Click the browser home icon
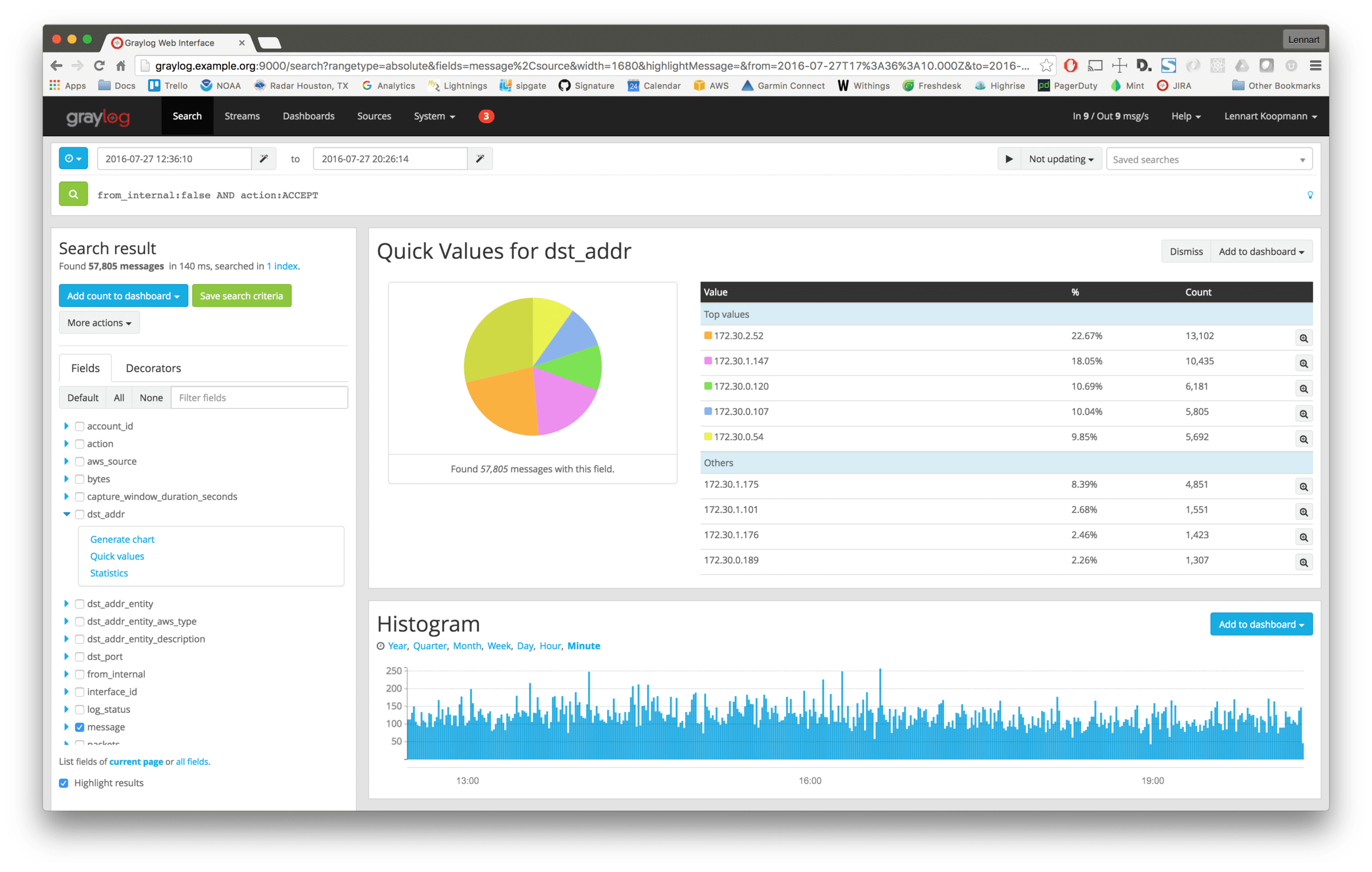 [x=121, y=65]
